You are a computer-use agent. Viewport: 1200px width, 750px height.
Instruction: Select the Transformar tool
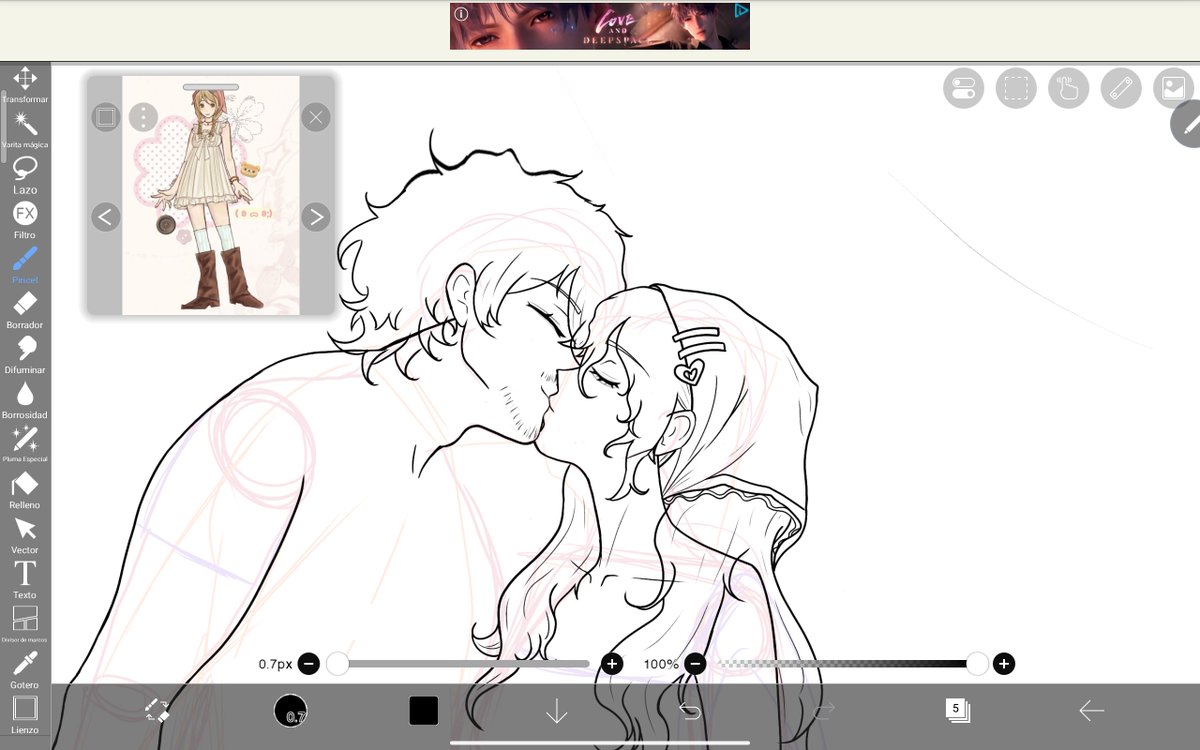pyautogui.click(x=25, y=84)
